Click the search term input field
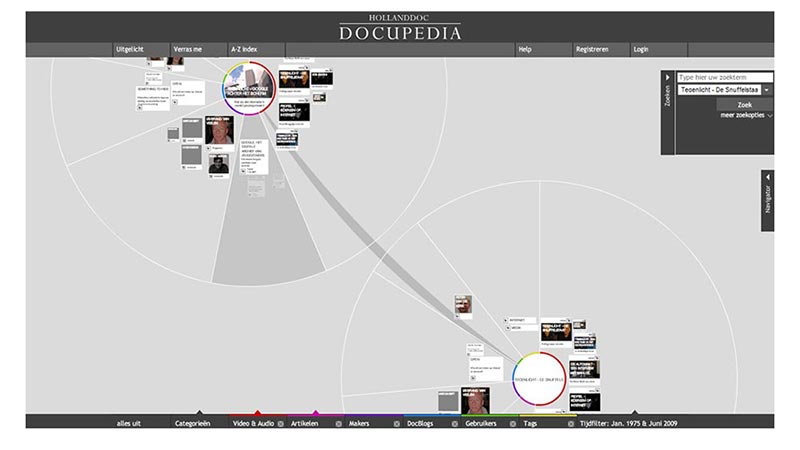 pyautogui.click(x=724, y=77)
